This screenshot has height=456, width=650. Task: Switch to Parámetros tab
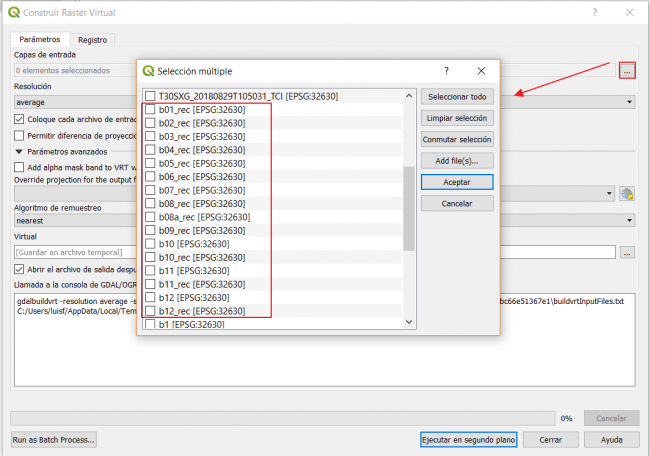(x=40, y=39)
